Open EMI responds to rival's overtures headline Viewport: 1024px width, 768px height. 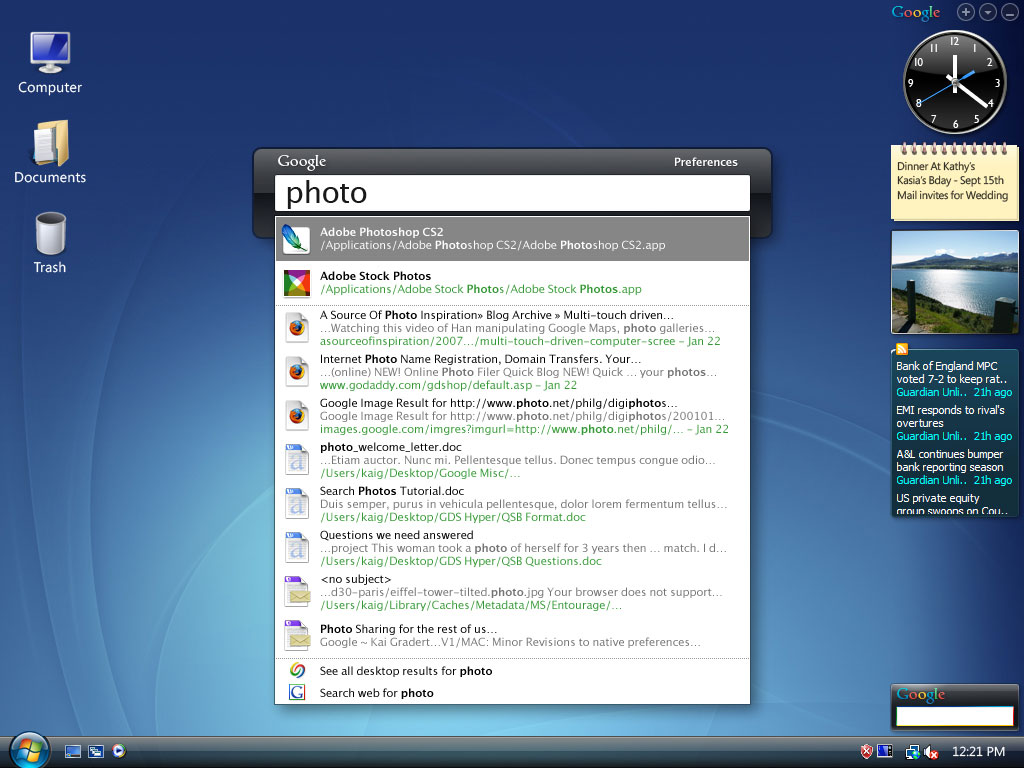click(950, 416)
